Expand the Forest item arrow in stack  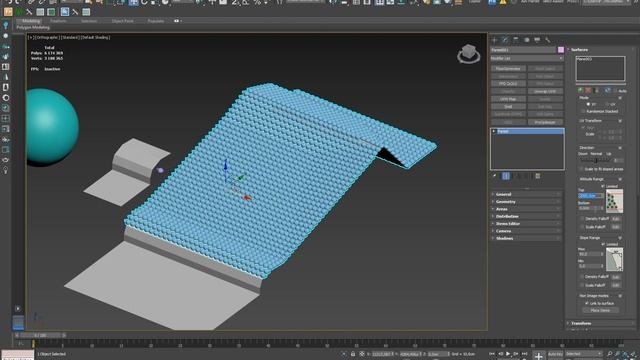(x=494, y=131)
